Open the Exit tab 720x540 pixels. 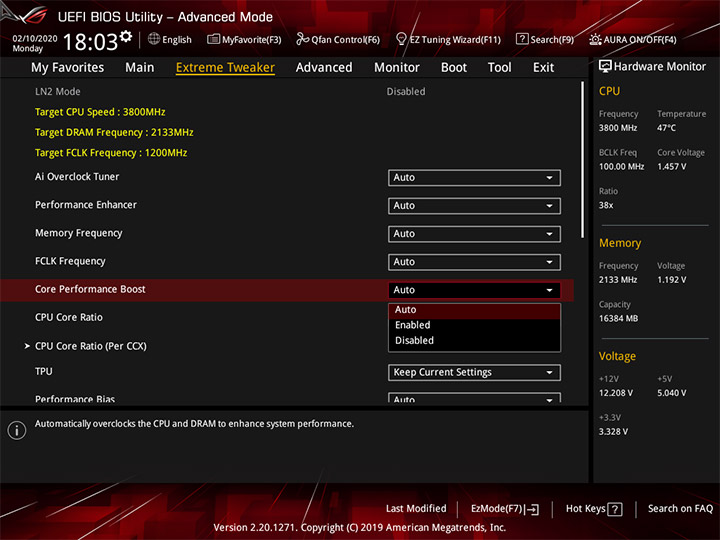543,68
